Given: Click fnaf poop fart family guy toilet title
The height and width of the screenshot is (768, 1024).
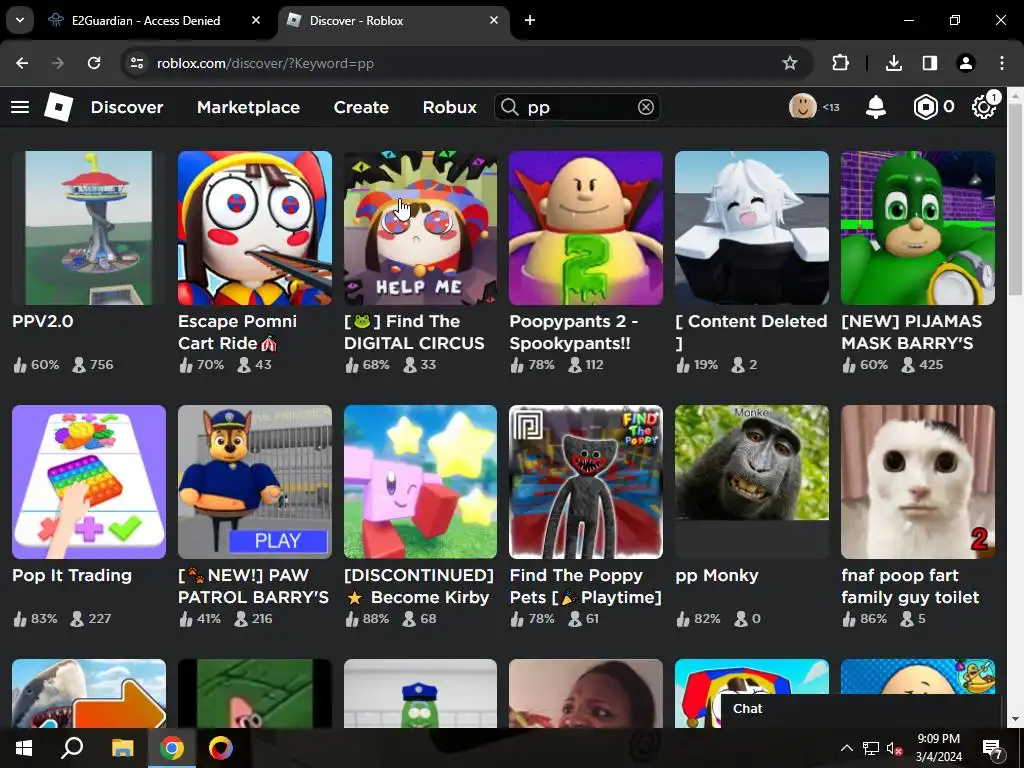Looking at the screenshot, I should coord(910,586).
